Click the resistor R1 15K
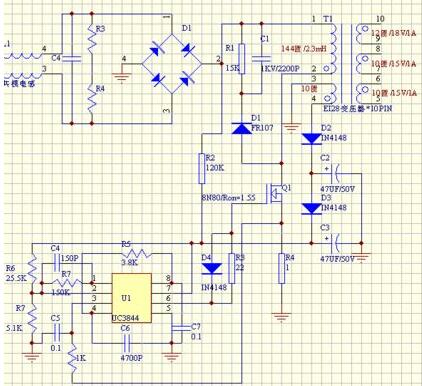The height and width of the screenshot is (386, 422). tap(242, 58)
